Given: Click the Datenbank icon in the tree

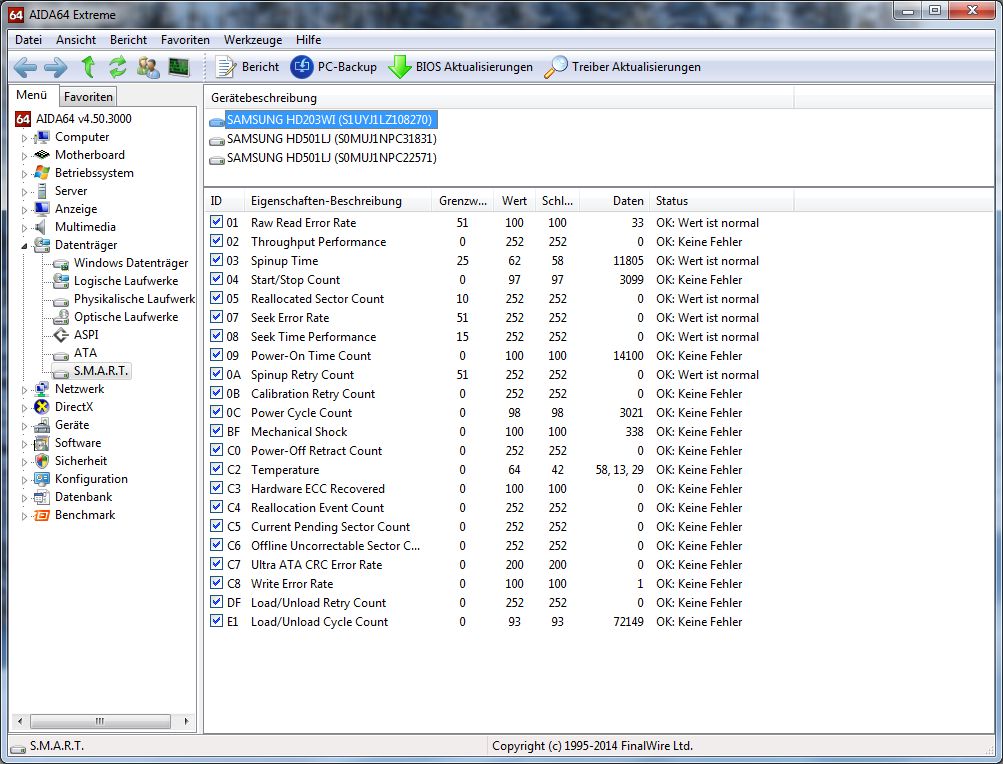Looking at the screenshot, I should (x=42, y=497).
